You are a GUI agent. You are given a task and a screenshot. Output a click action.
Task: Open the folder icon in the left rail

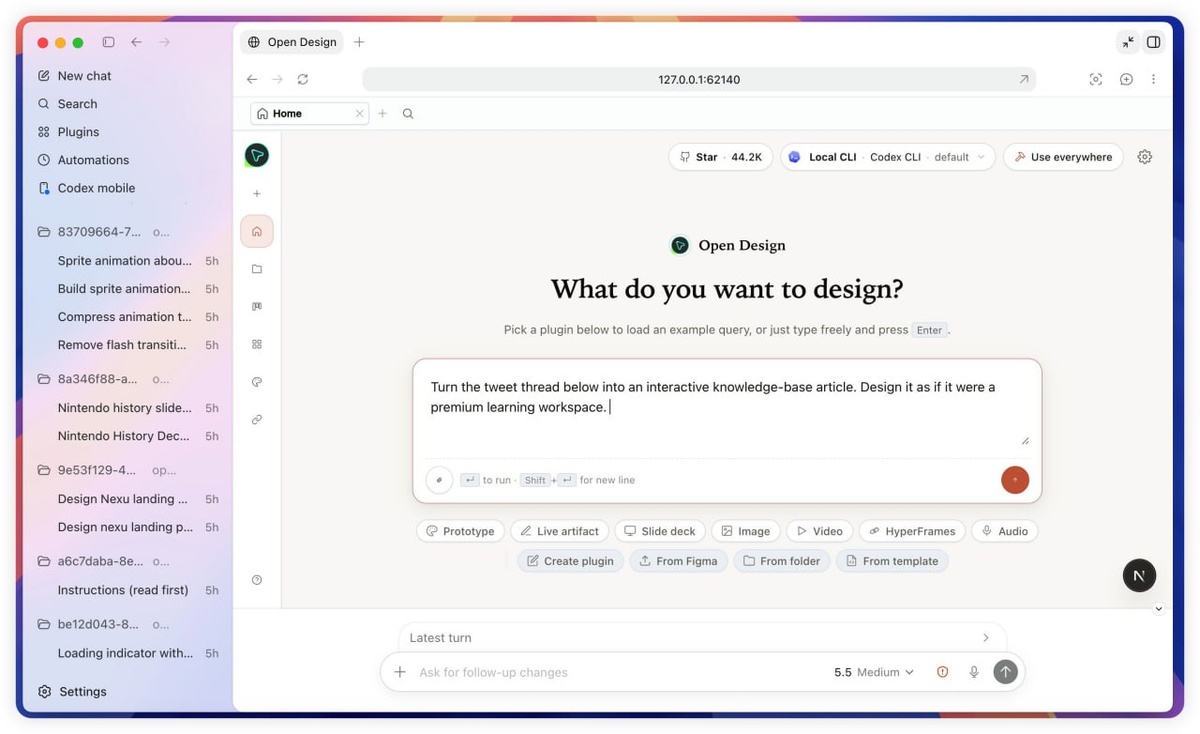coord(257,269)
